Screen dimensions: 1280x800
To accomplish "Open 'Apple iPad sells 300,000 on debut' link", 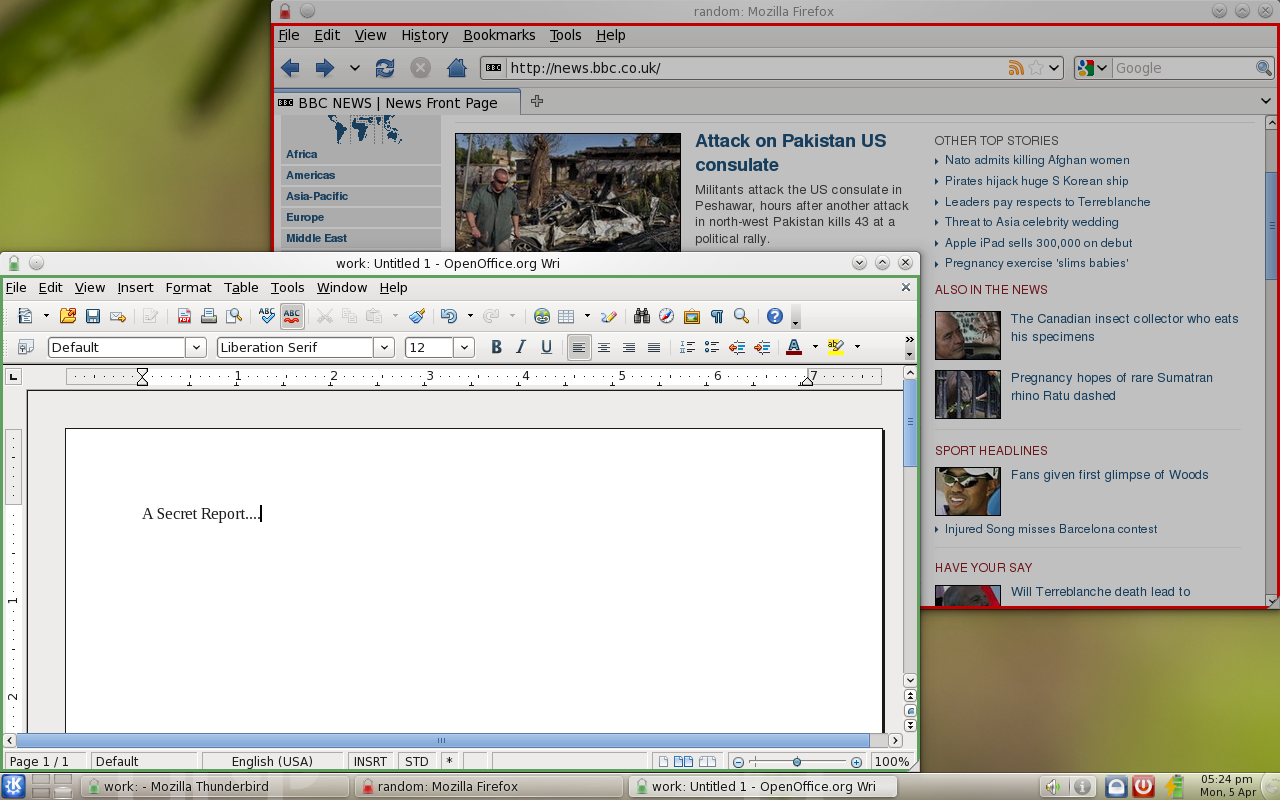I will pos(1039,243).
